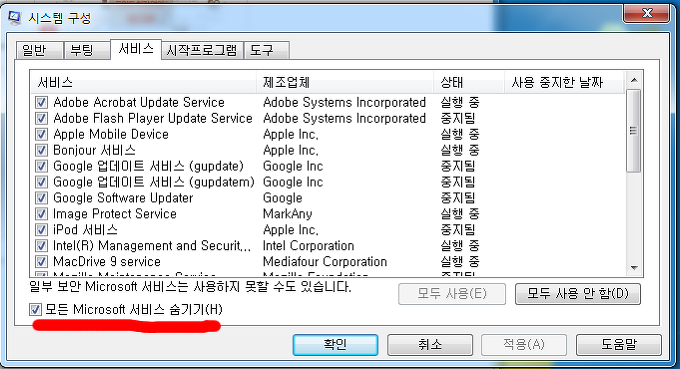Select Google Software Updater row text
680x369 pixels.
(x=123, y=198)
